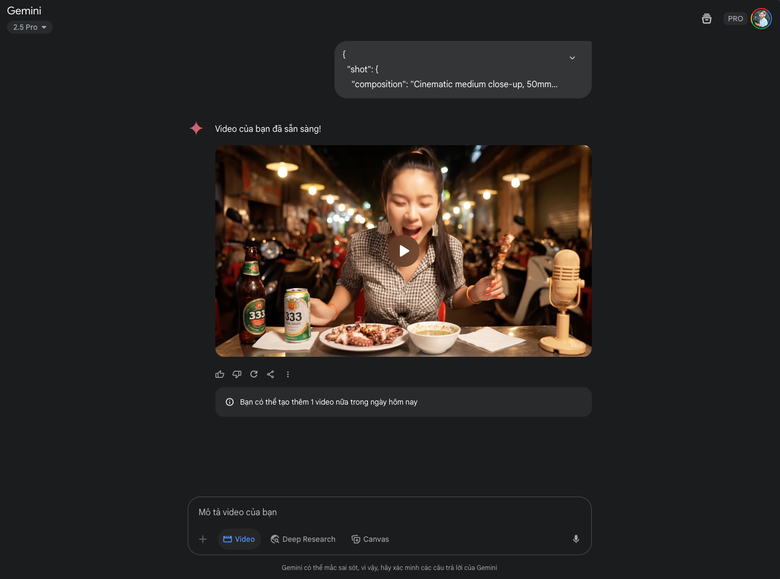Click the Gemini title in the header
The height and width of the screenshot is (579, 780).
[24, 10]
